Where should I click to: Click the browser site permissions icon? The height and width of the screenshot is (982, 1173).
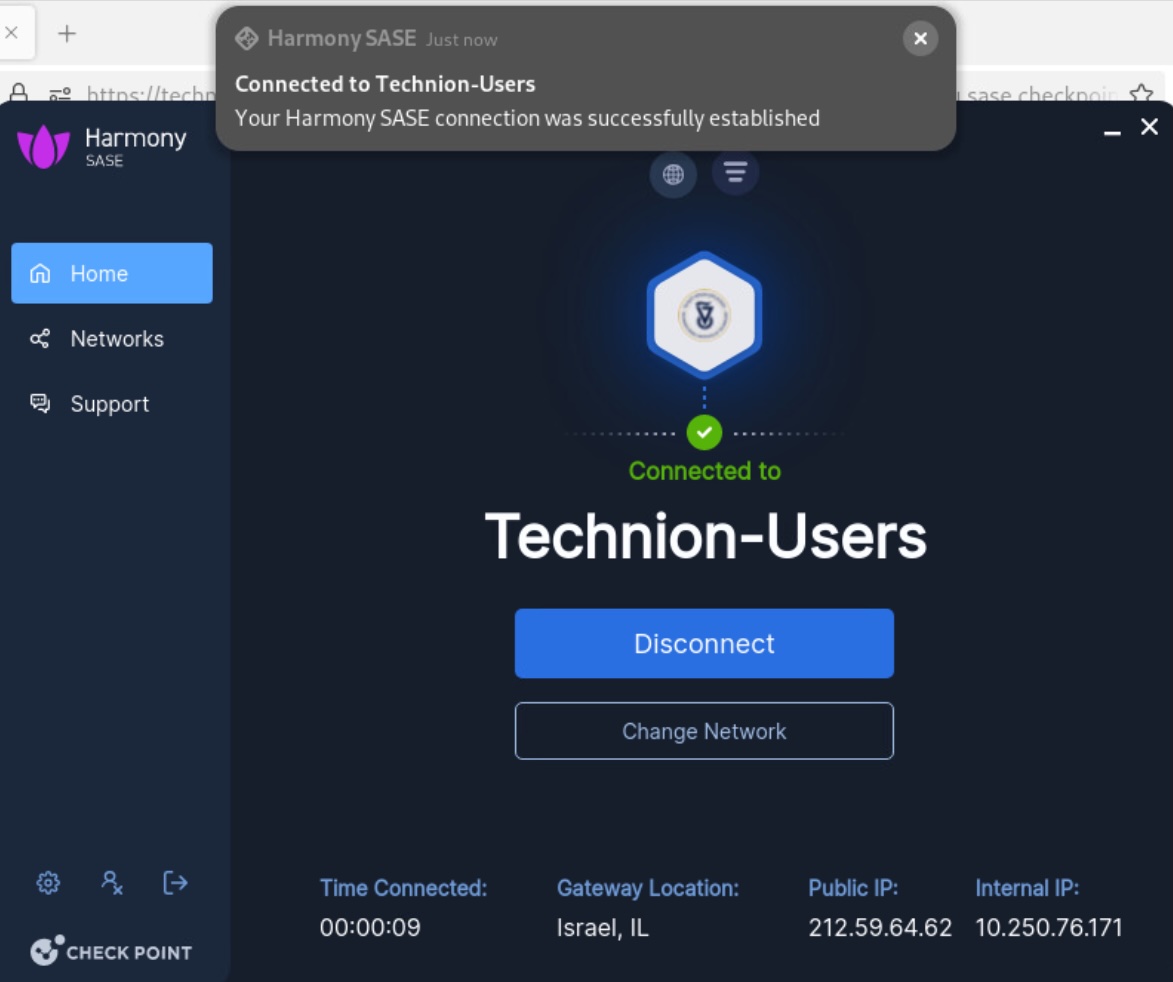[x=60, y=94]
